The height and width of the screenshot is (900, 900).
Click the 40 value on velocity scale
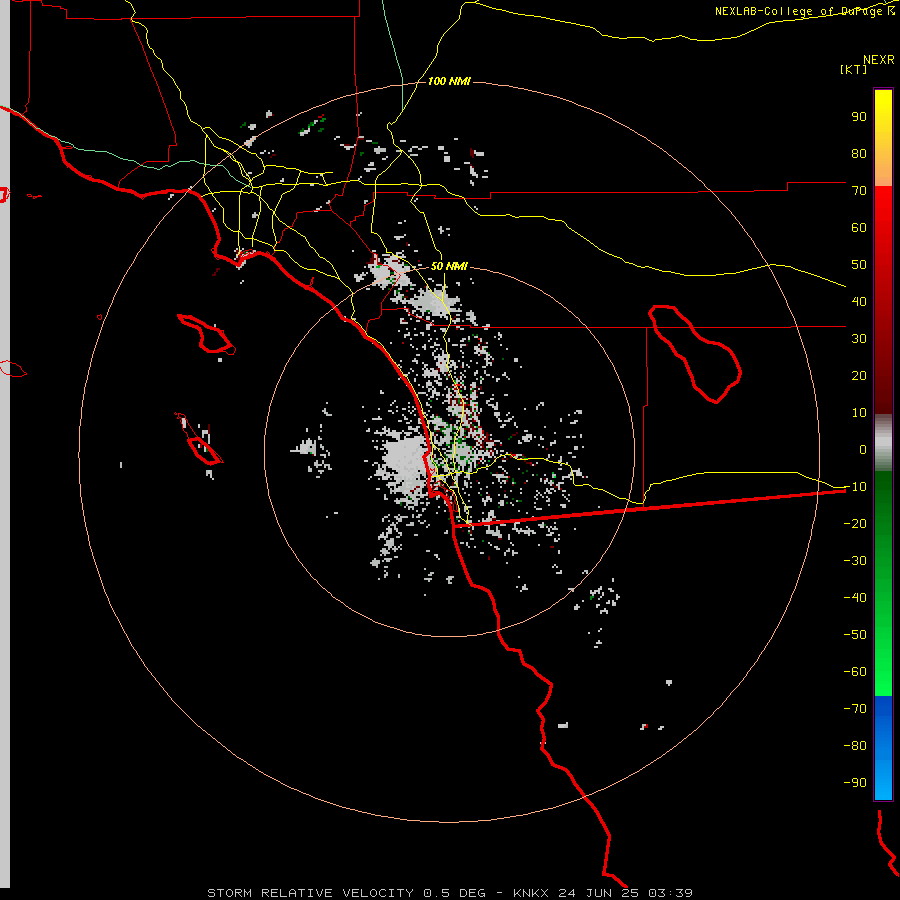[859, 302]
